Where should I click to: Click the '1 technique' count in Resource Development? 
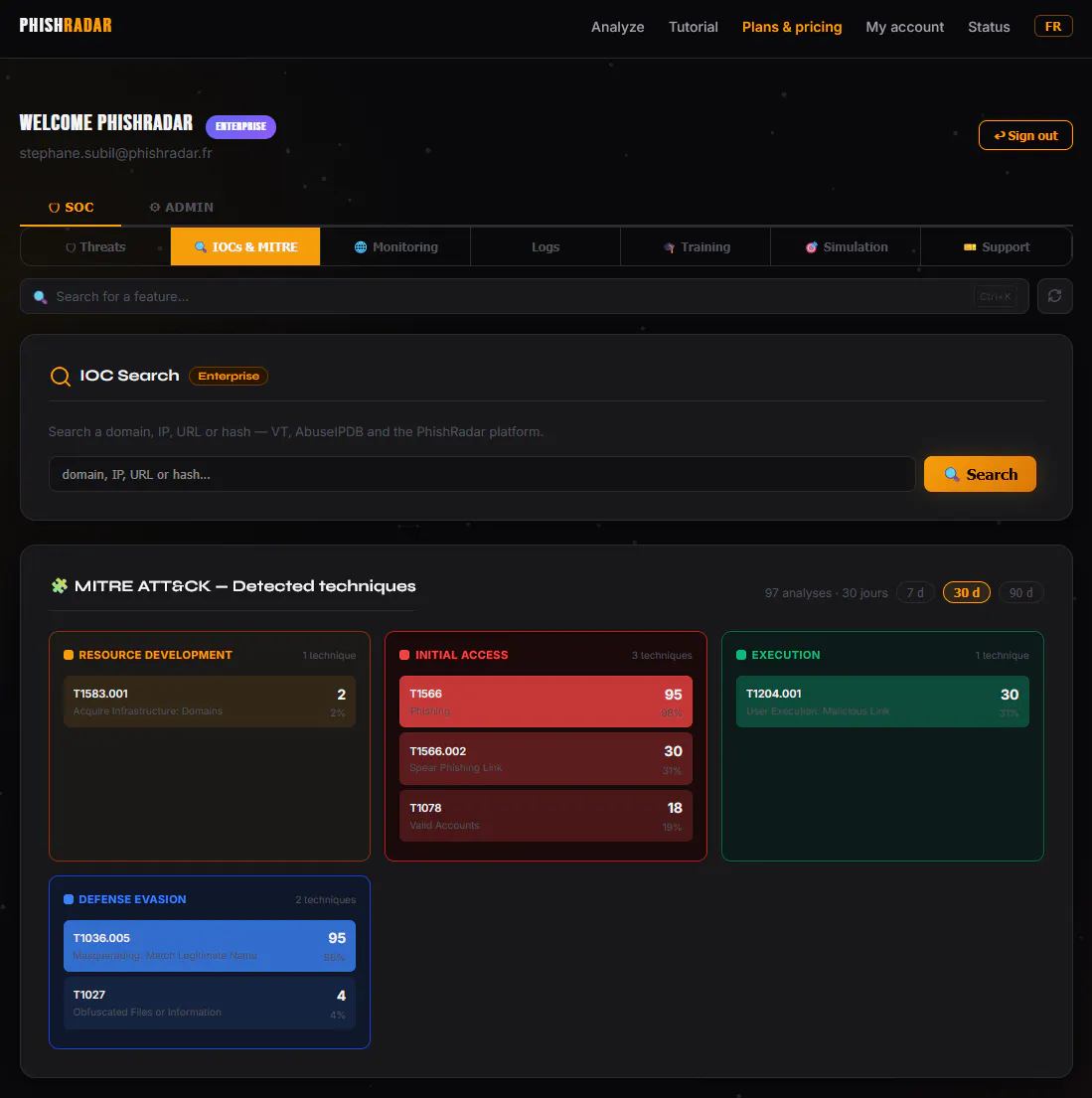[x=329, y=656]
